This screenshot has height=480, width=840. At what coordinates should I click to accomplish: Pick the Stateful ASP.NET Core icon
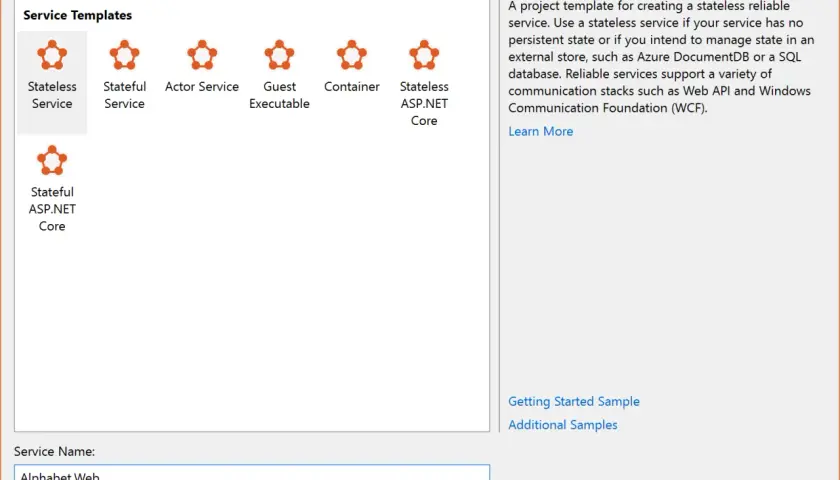tap(52, 160)
